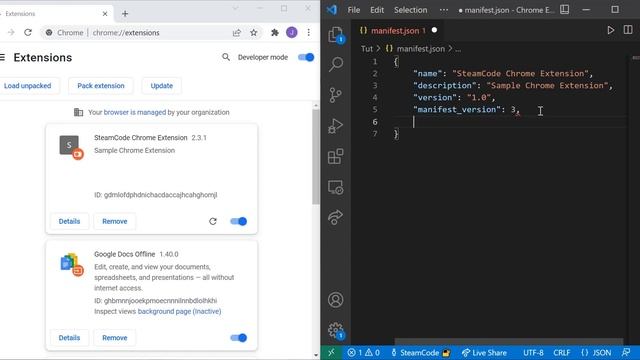Open VS Code Explorer view

click(336, 35)
